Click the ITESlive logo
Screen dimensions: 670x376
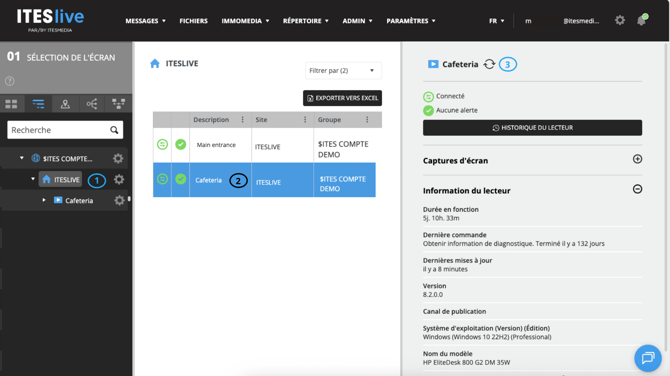click(x=50, y=20)
